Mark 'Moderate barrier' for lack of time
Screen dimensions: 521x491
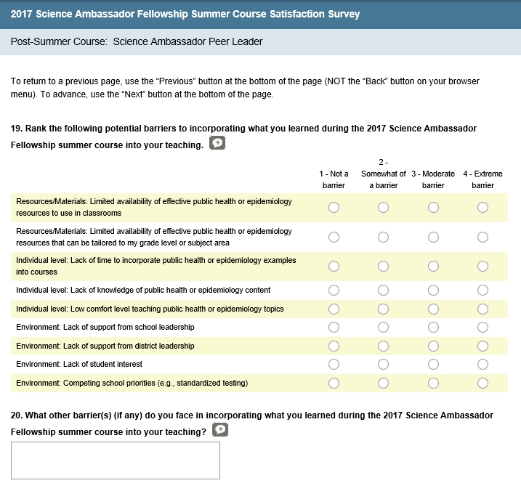(x=433, y=266)
